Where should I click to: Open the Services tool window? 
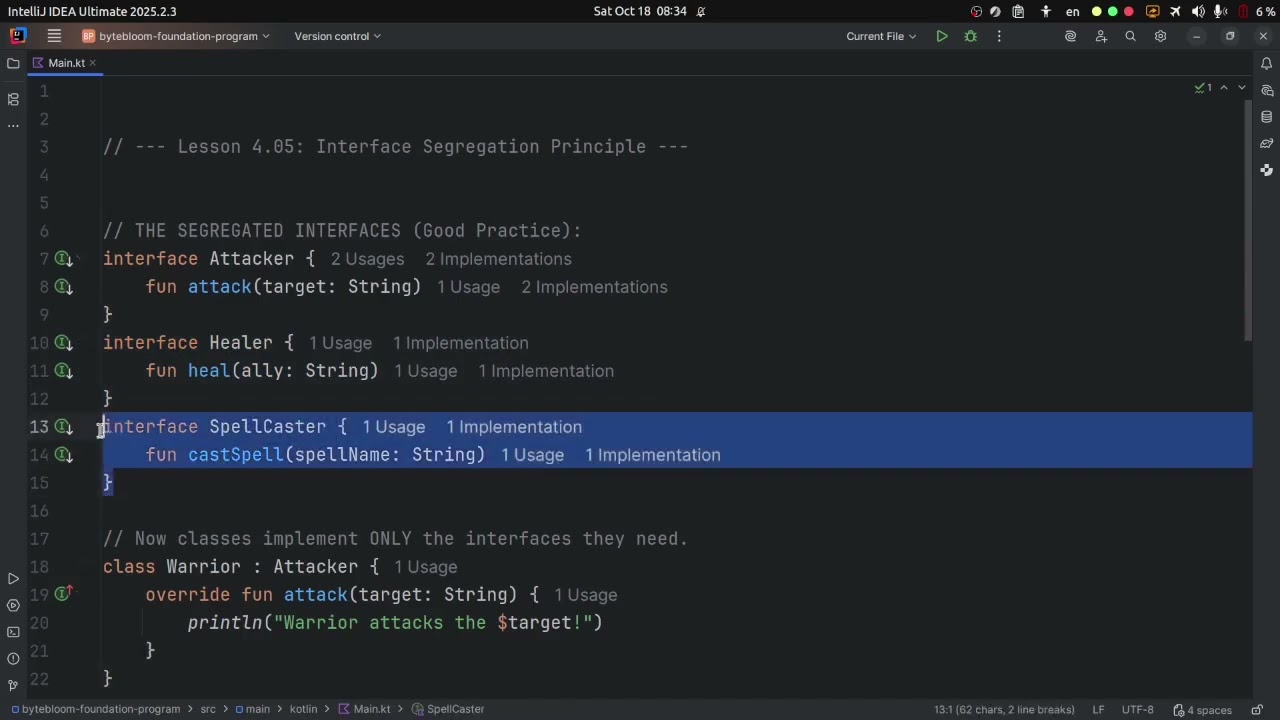tap(13, 605)
